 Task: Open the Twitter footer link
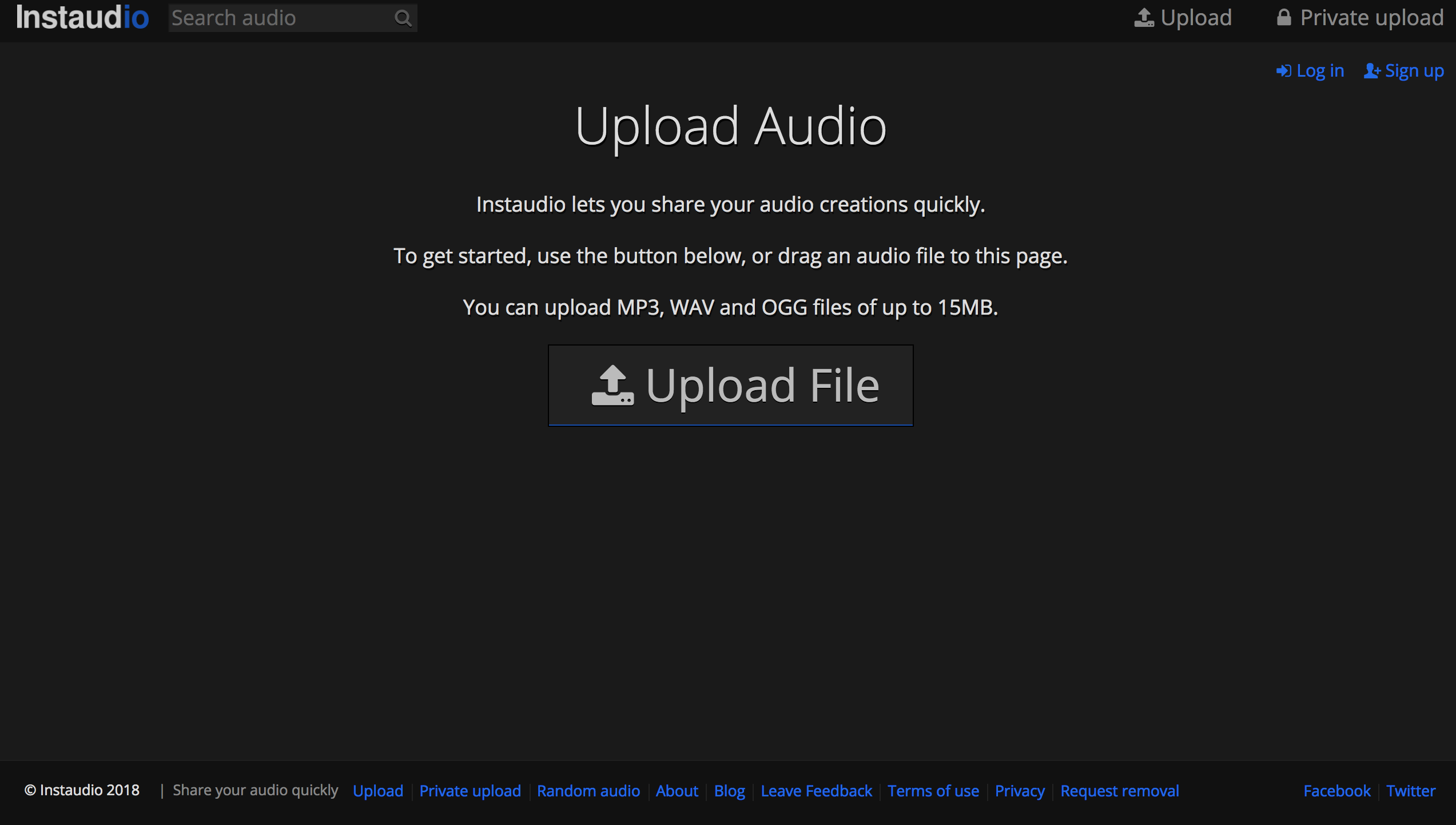1410,791
